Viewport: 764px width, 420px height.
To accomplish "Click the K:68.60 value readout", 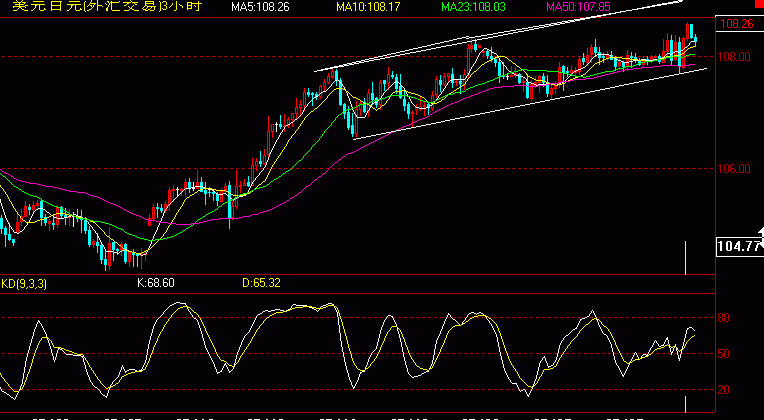I will 155,283.
